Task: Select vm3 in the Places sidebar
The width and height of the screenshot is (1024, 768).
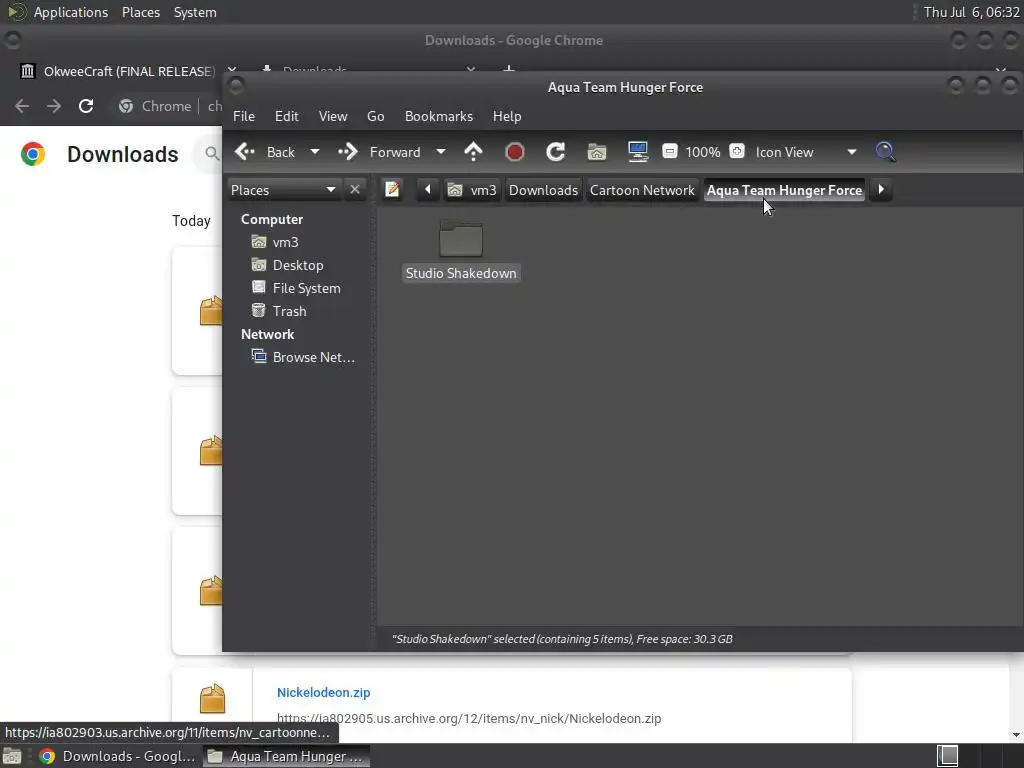Action: (x=285, y=242)
